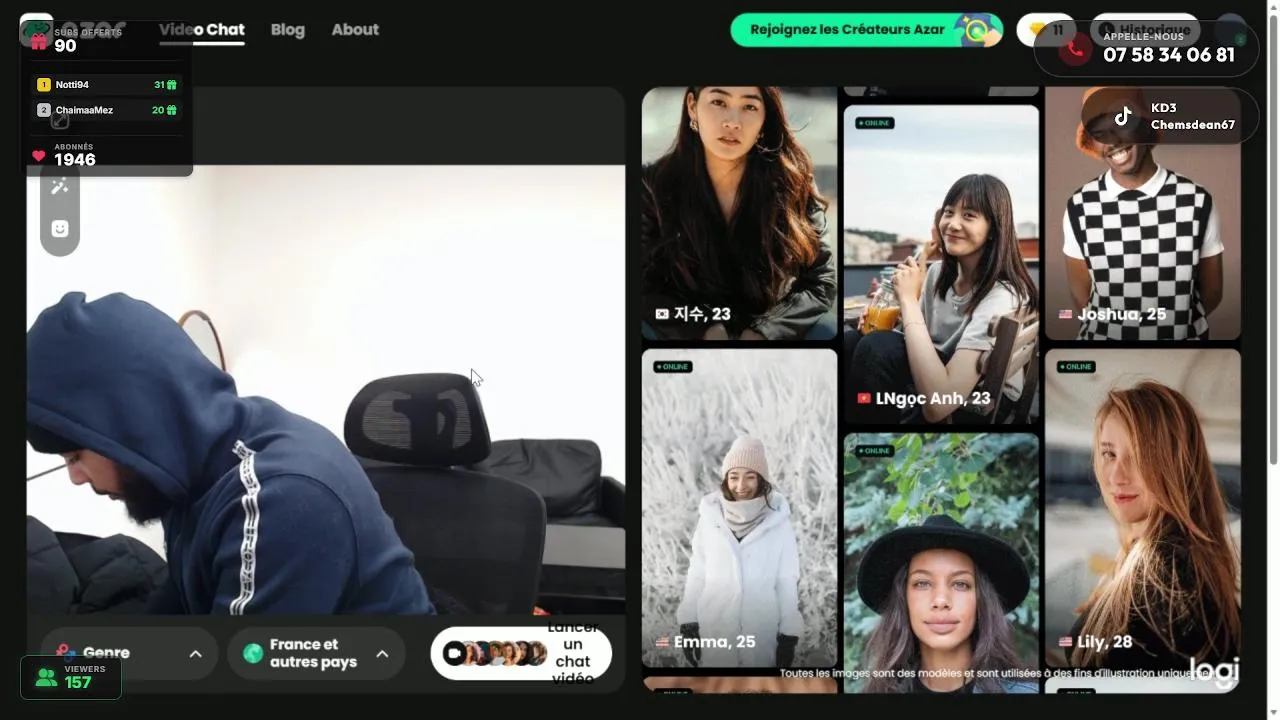Select the 지수, 23 profile card
The height and width of the screenshot is (720, 1280).
[739, 213]
